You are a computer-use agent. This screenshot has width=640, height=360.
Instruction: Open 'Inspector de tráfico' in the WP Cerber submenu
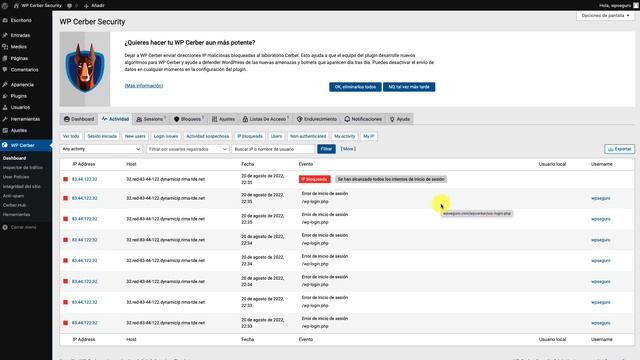tap(23, 168)
